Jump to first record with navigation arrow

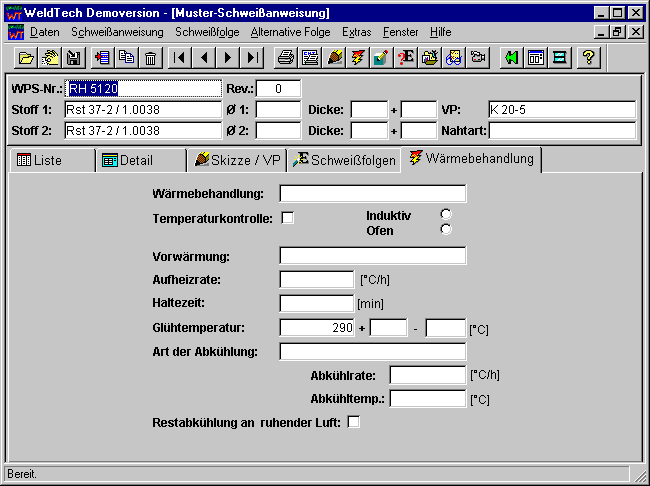180,57
